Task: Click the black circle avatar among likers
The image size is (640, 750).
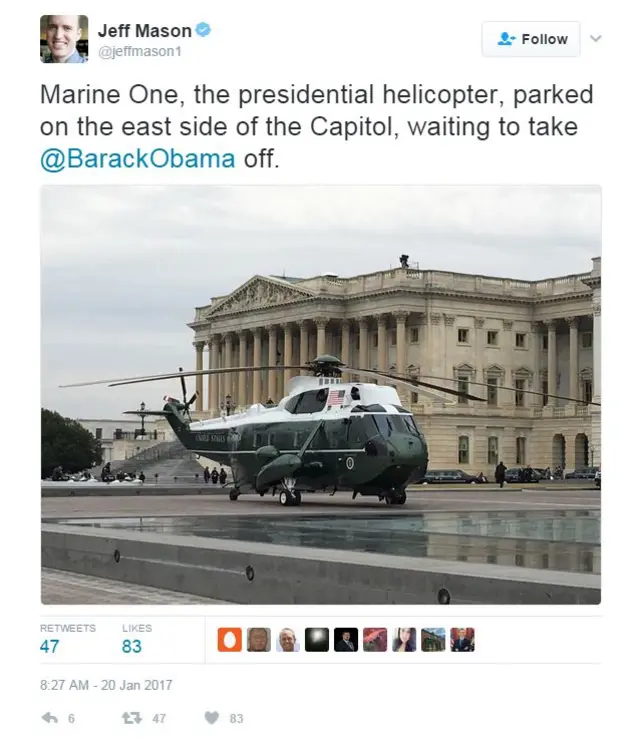Action: [317, 640]
